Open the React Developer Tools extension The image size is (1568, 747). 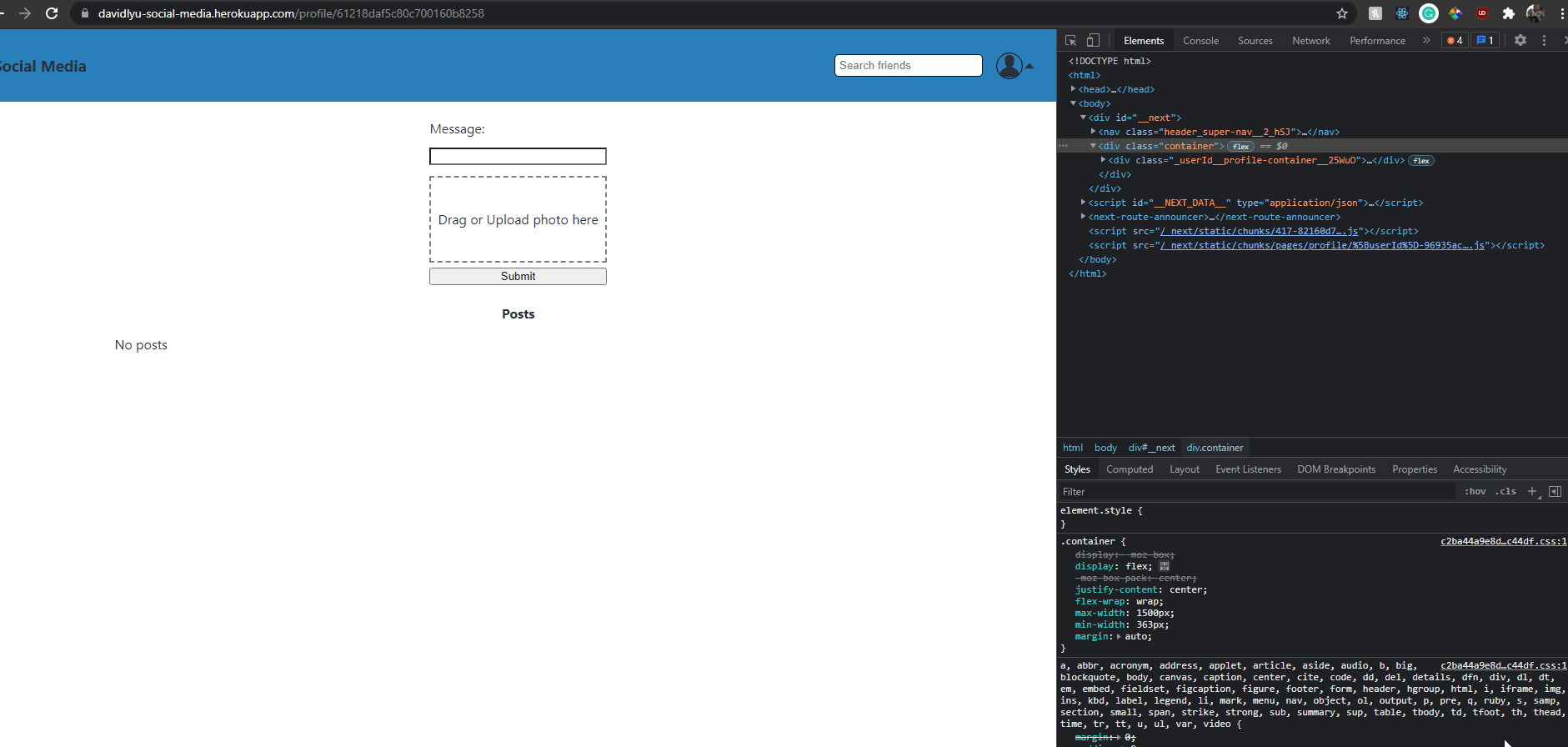coord(1402,13)
